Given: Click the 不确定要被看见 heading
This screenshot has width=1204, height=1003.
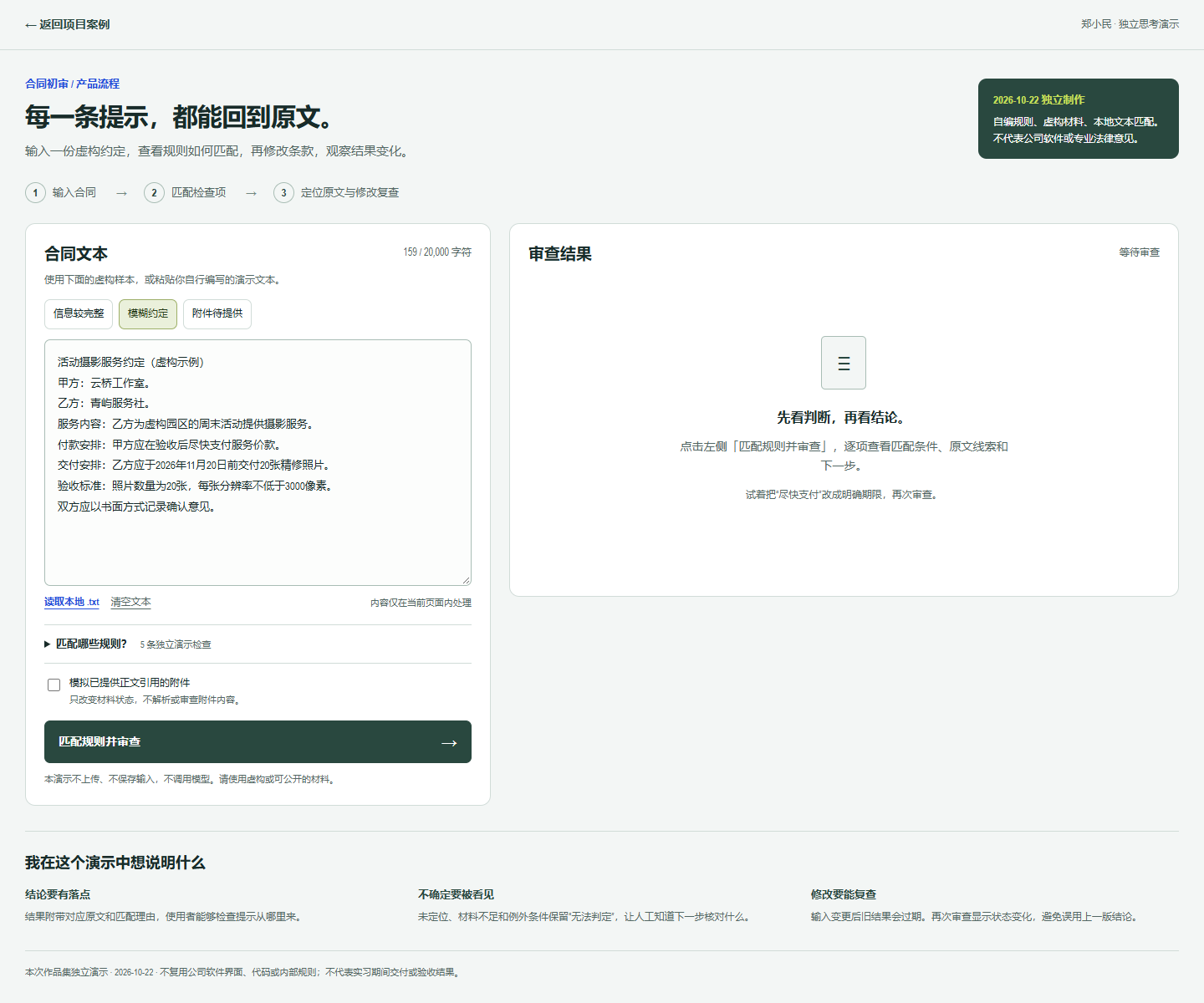Looking at the screenshot, I should pos(456,894).
